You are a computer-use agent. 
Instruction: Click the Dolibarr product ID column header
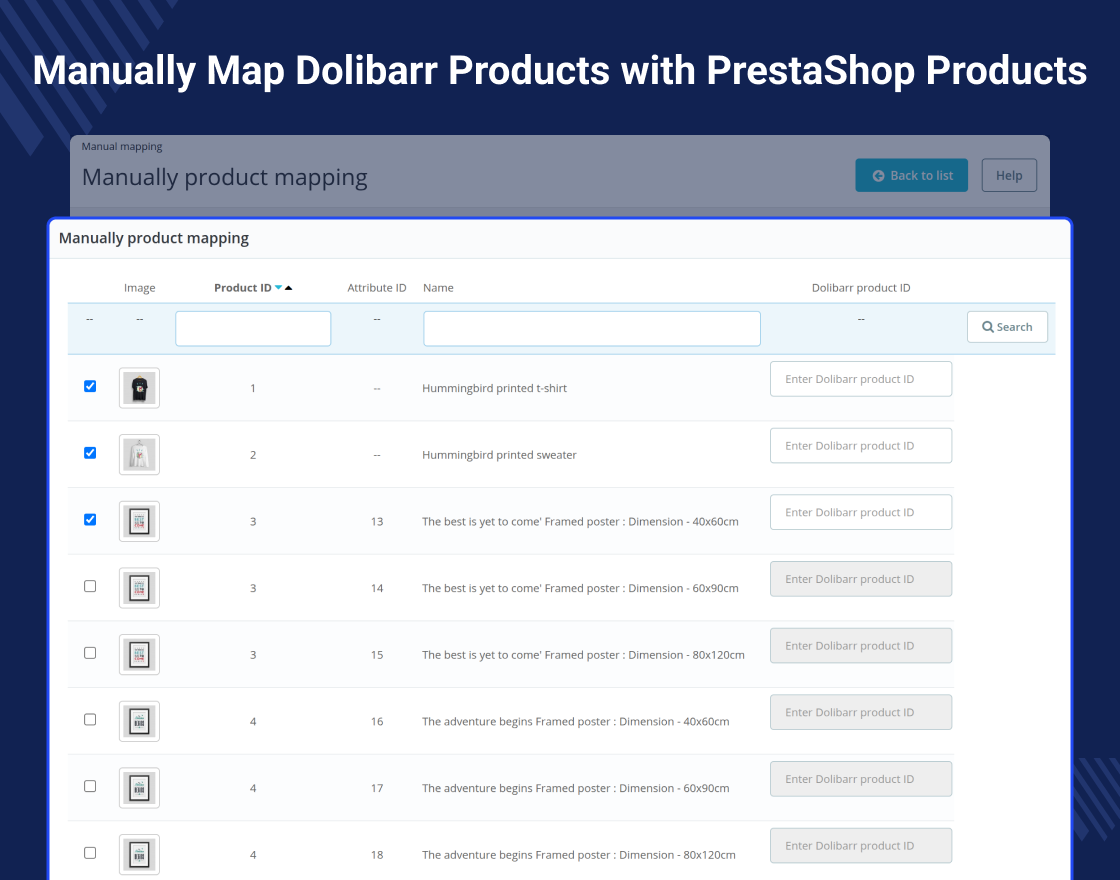[861, 288]
